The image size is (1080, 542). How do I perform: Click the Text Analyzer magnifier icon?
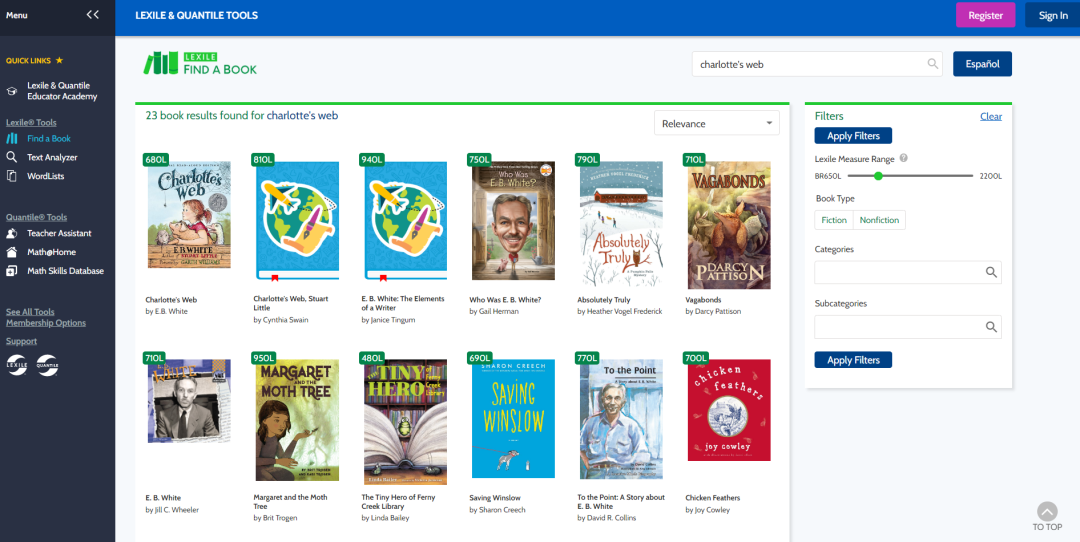12,157
